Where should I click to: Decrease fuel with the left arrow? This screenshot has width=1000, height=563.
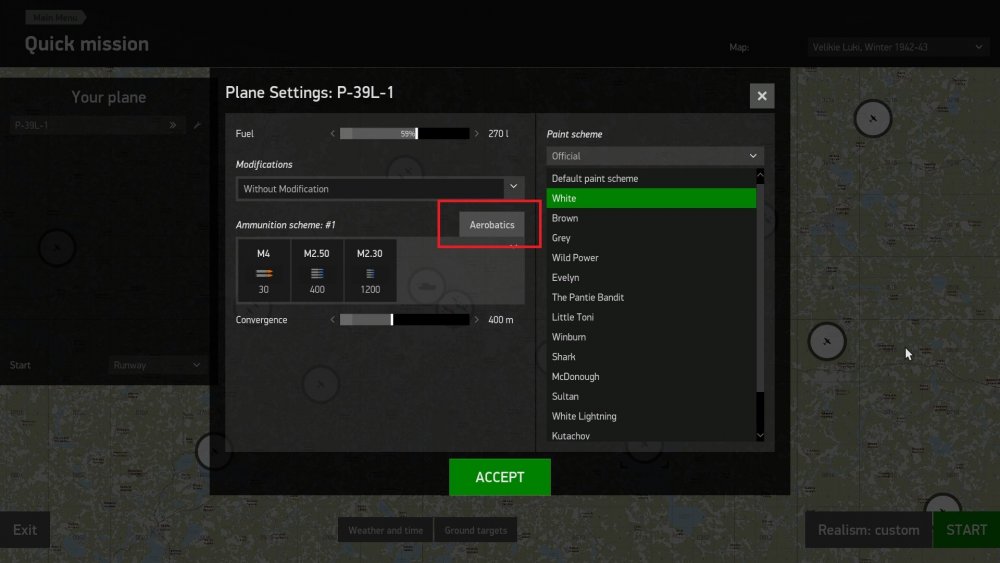point(332,134)
